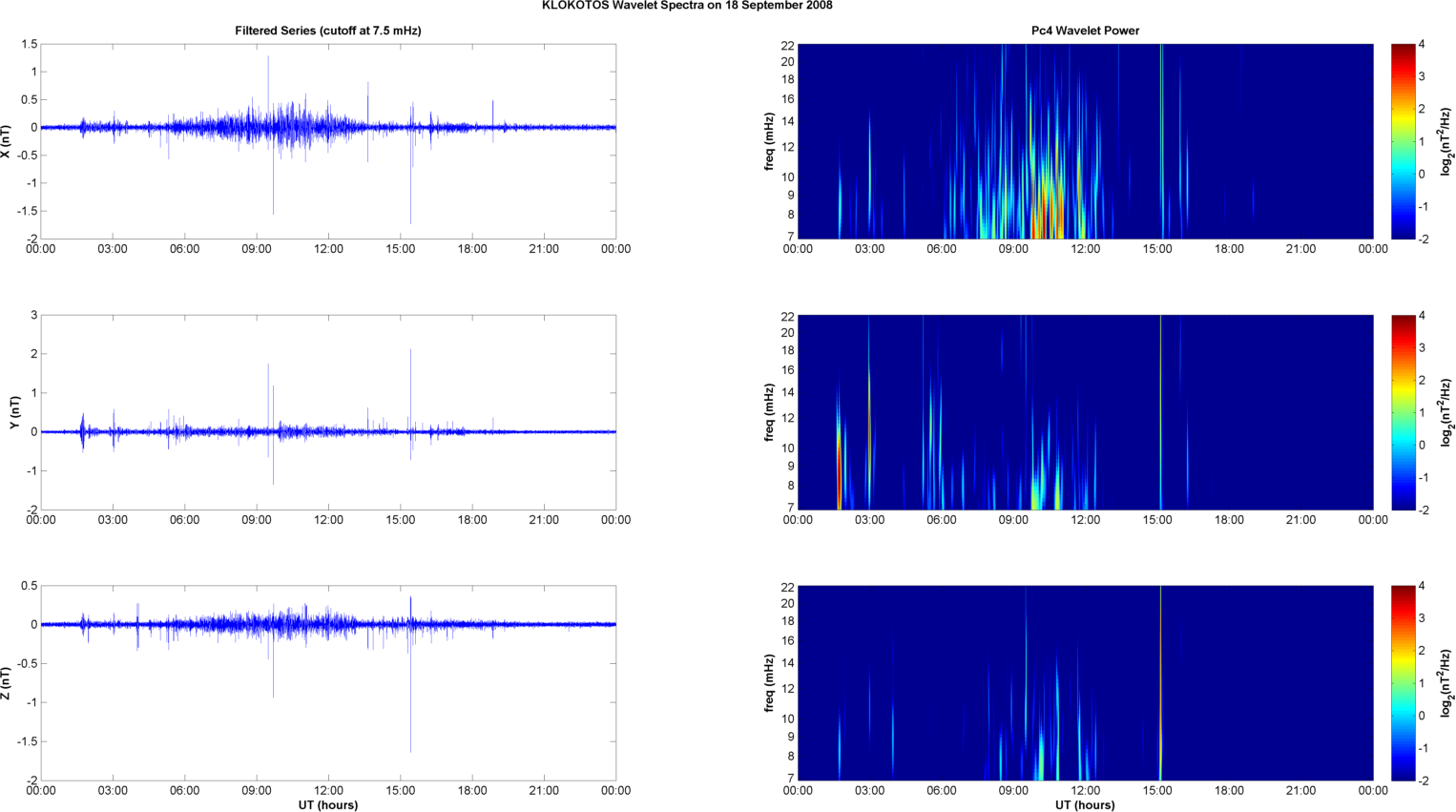Click the freq (mHz) label of the middle spectrogram
This screenshot has height=812, width=1456.
click(769, 412)
